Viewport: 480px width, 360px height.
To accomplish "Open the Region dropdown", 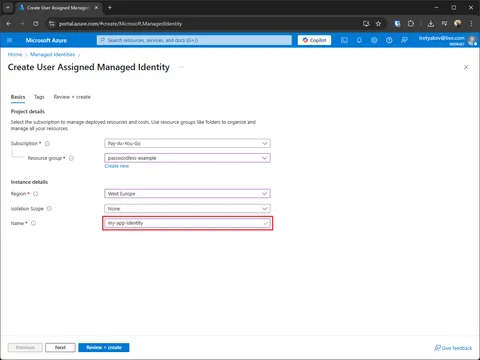I will 187,194.
